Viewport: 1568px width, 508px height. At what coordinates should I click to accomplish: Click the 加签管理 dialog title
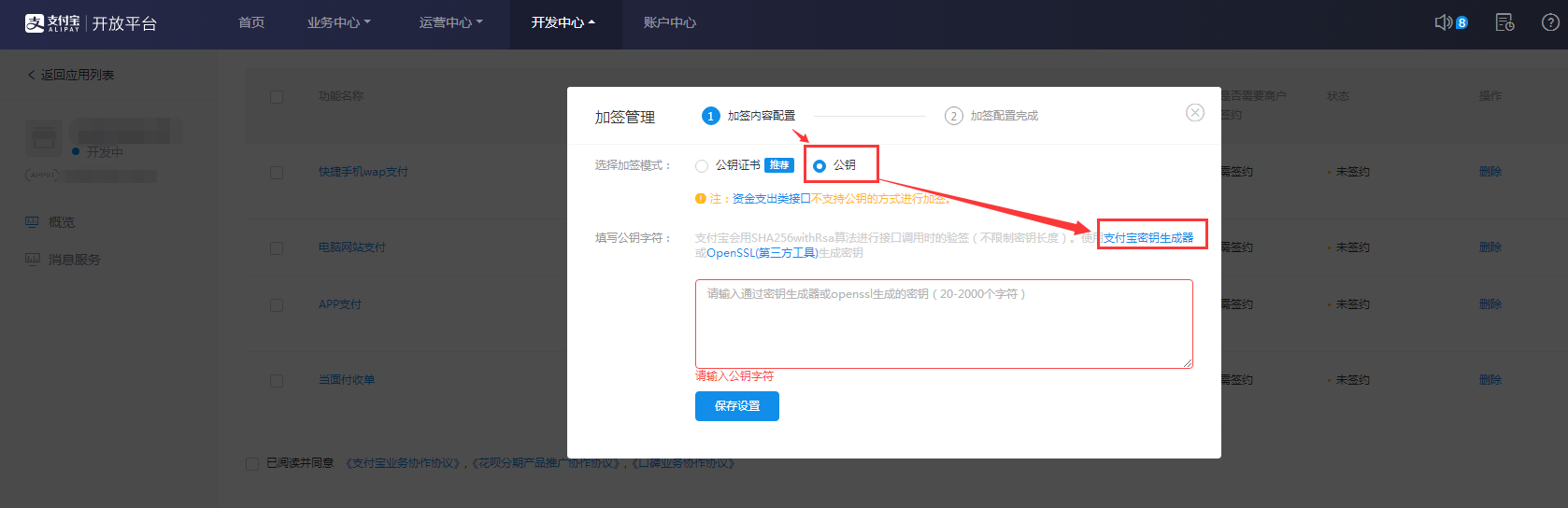[625, 118]
